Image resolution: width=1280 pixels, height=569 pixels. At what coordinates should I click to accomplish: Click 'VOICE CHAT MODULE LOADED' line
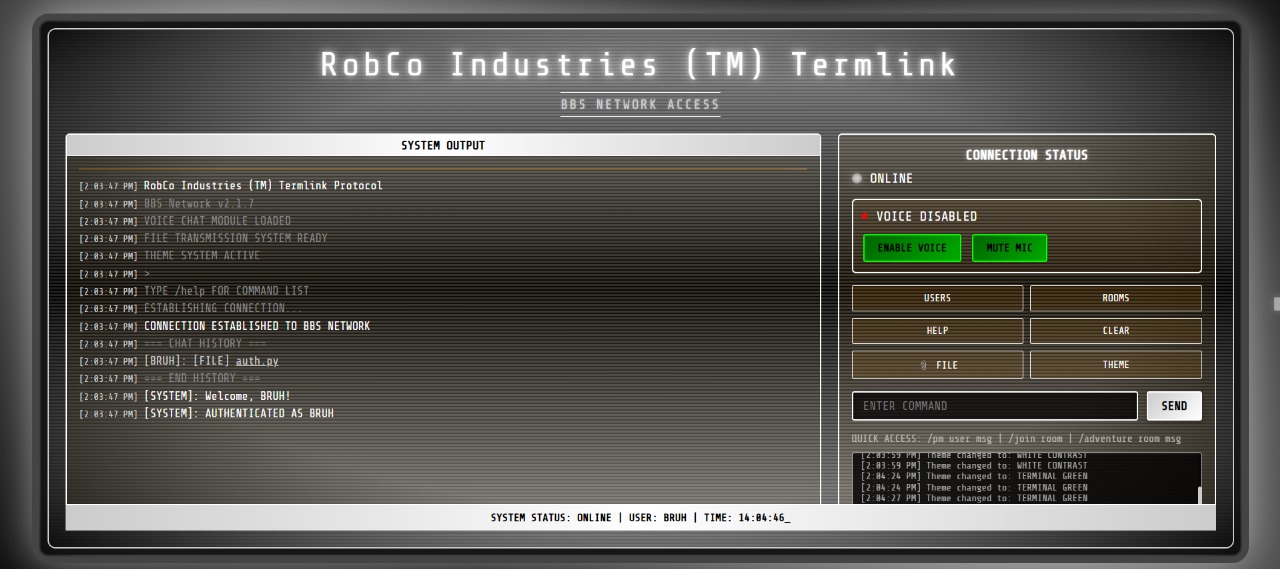(218, 221)
